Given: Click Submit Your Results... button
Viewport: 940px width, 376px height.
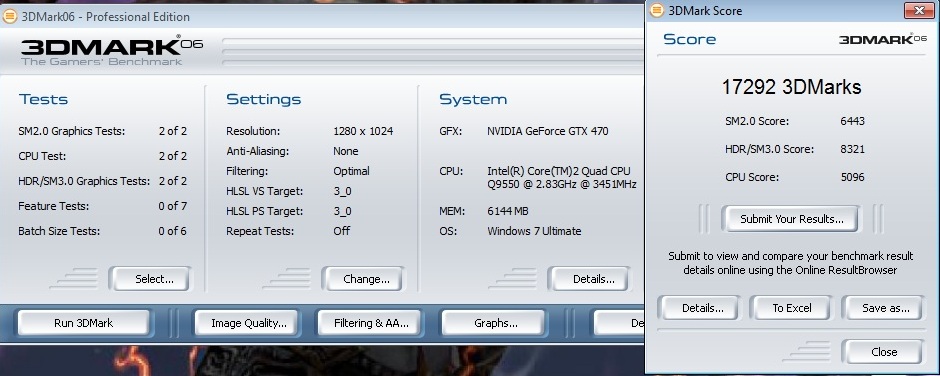Looking at the screenshot, I should point(791,219).
